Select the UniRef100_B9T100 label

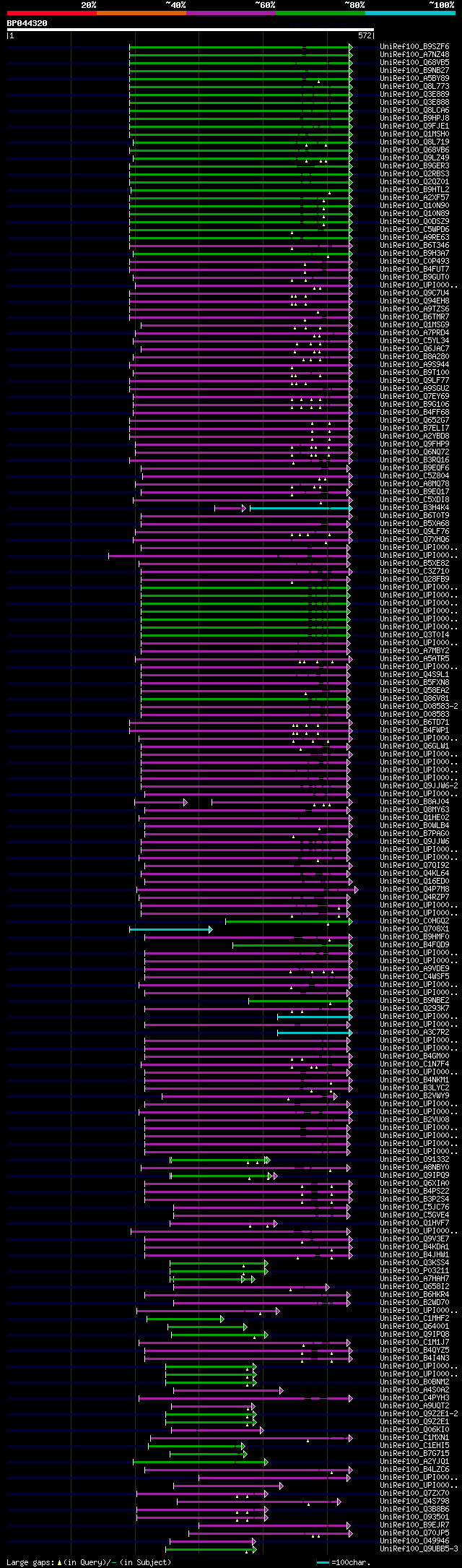pyautogui.click(x=414, y=373)
